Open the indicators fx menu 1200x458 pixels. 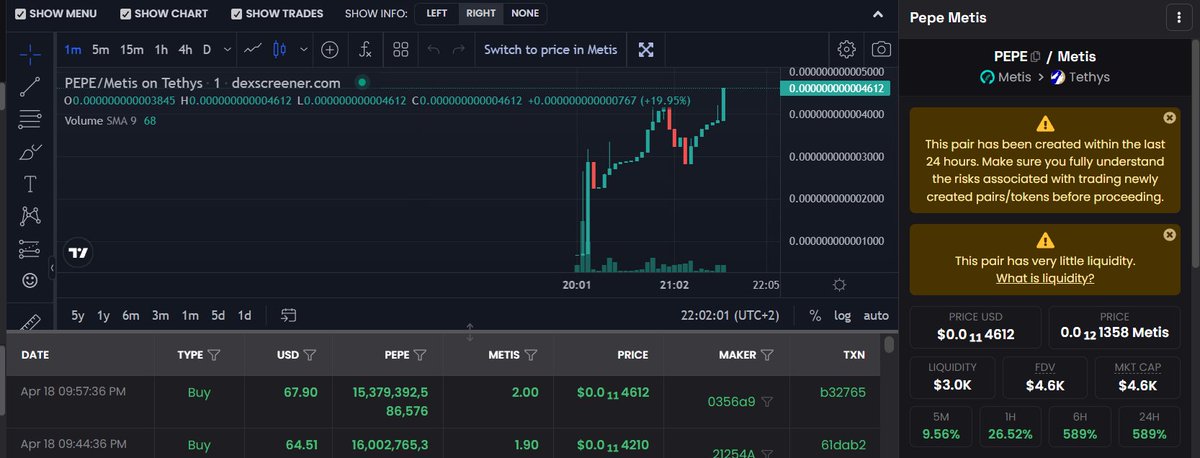(x=366, y=49)
